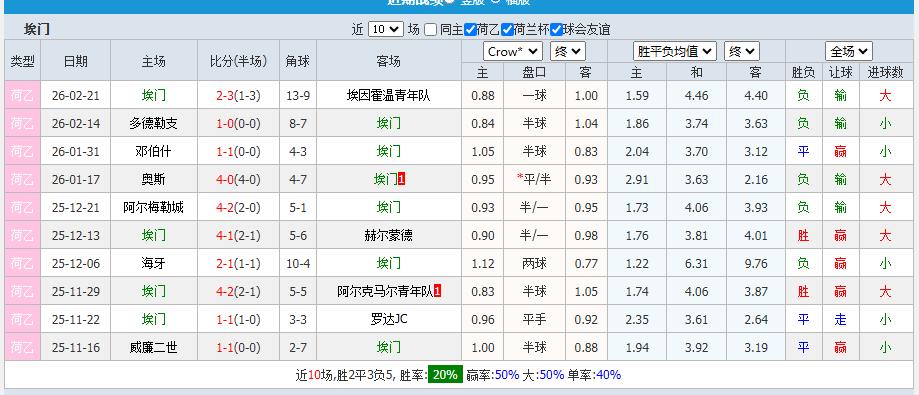Click the 进球数 column header
919x395 pixels.
click(886, 72)
